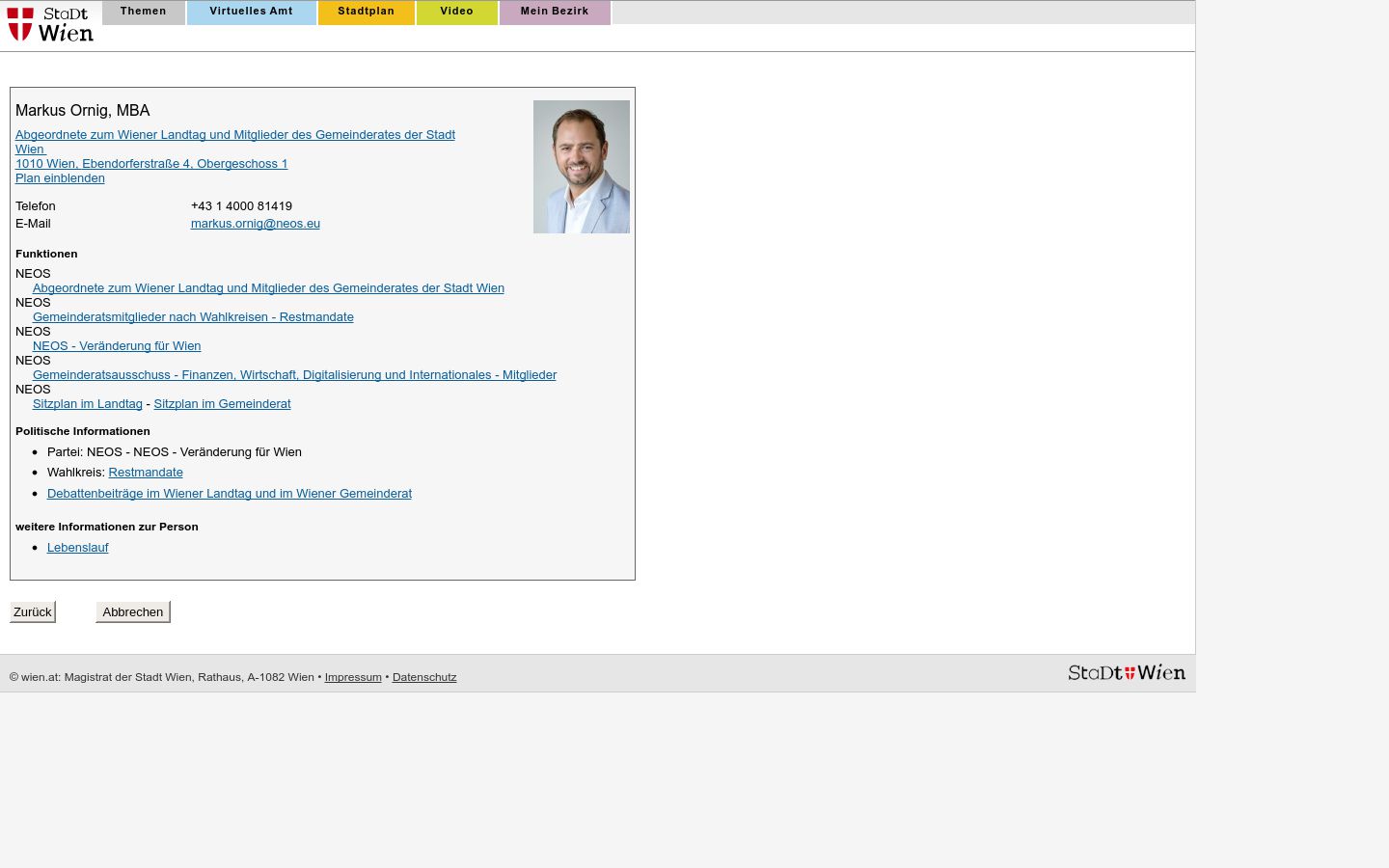Open Abgeordnete link under Funktionen
1389x868 pixels.
click(x=268, y=288)
